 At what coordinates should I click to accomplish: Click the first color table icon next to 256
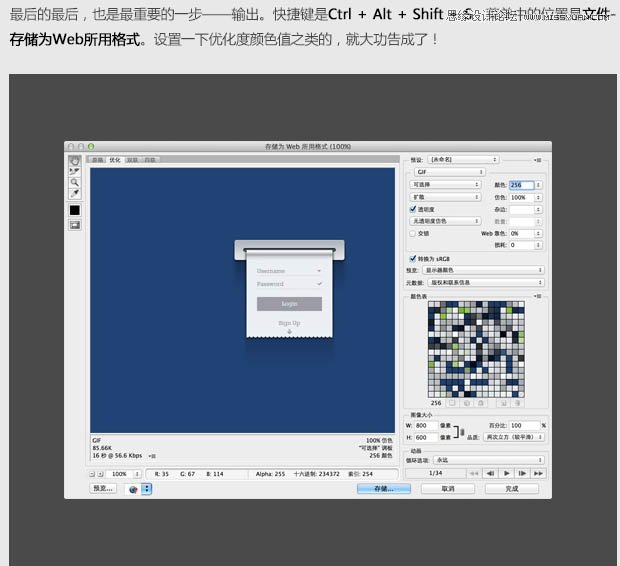tap(452, 403)
